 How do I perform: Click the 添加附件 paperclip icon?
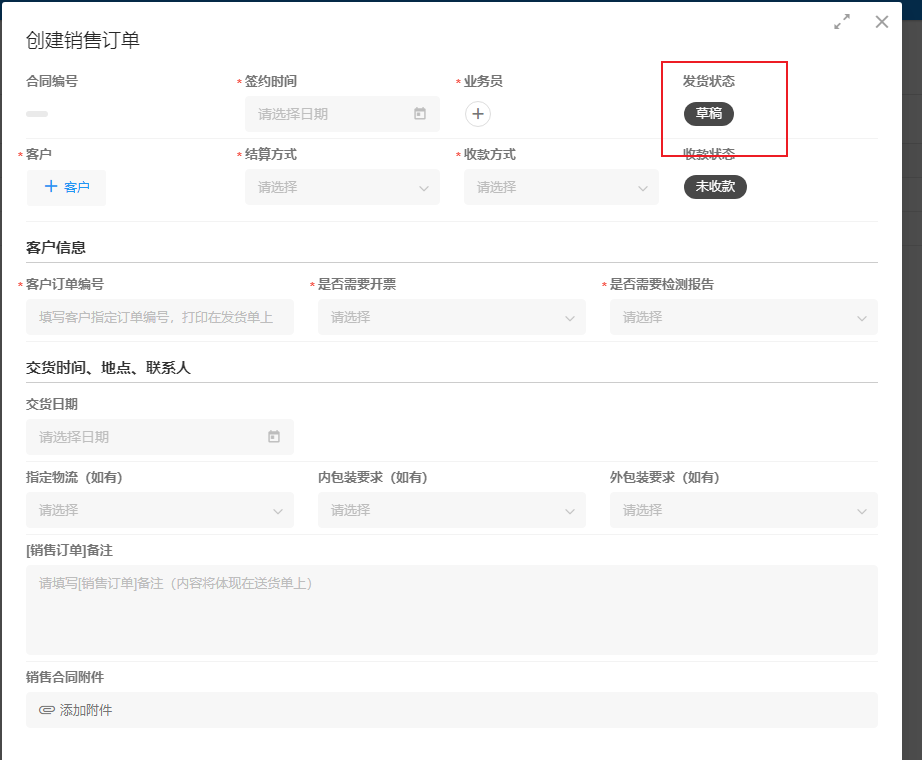pos(46,710)
